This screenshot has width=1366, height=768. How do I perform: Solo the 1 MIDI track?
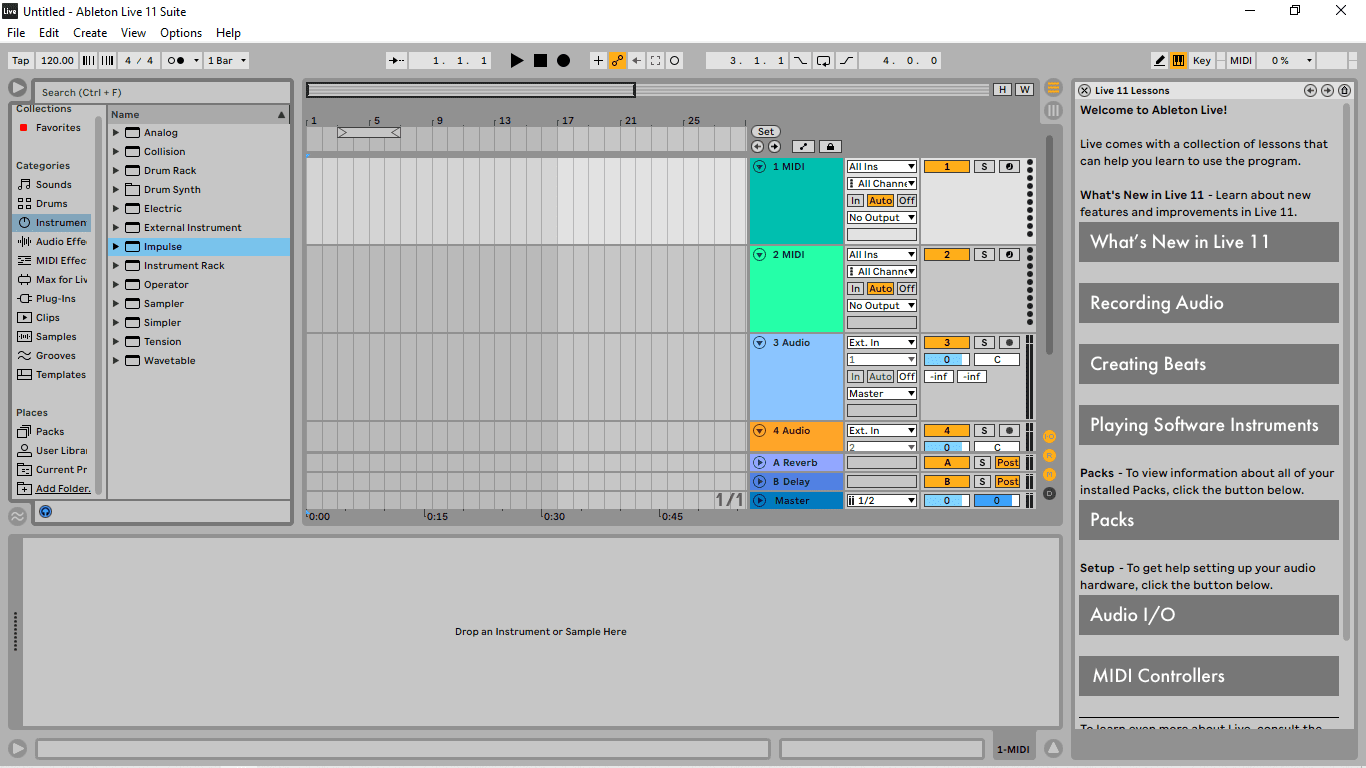point(984,167)
